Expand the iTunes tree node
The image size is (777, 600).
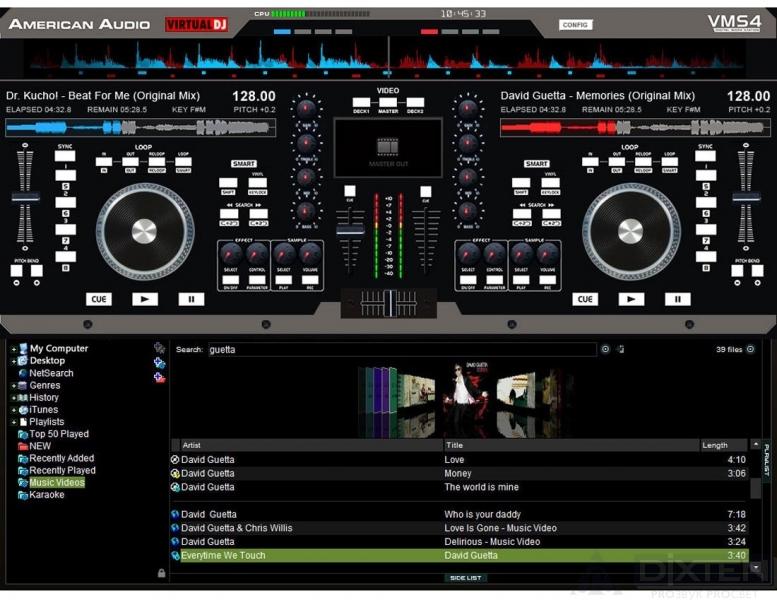click(14, 410)
